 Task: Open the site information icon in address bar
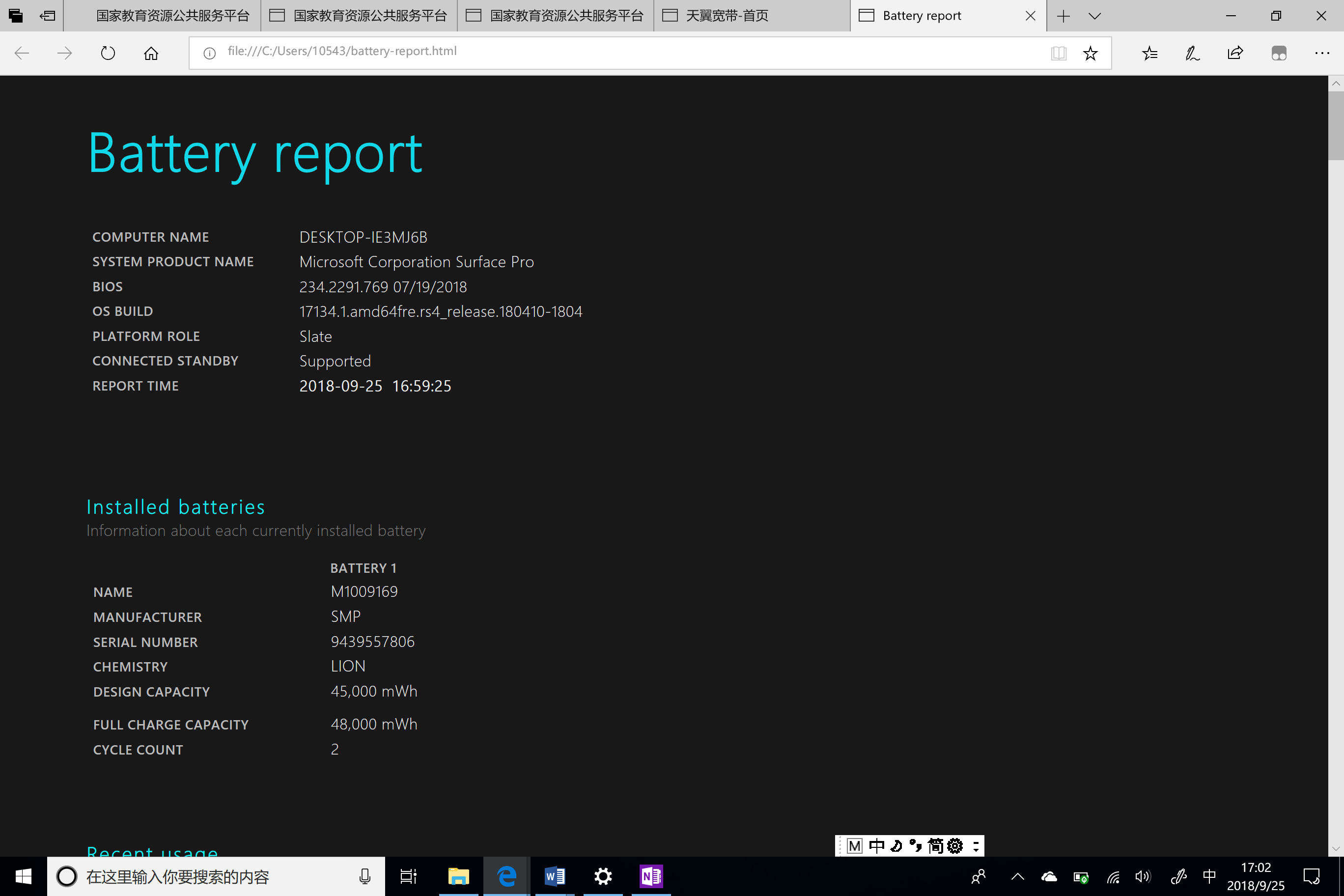point(210,53)
